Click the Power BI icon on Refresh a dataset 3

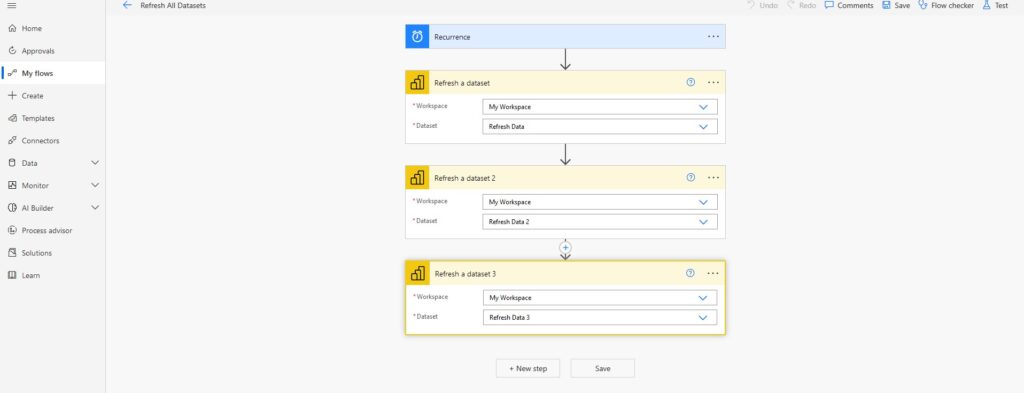click(417, 274)
